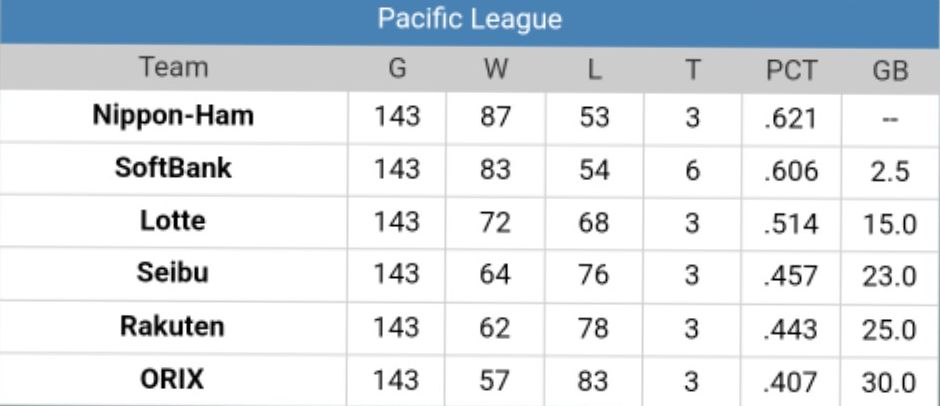Sort standings by W column header
This screenshot has width=940, height=406.
(495, 69)
